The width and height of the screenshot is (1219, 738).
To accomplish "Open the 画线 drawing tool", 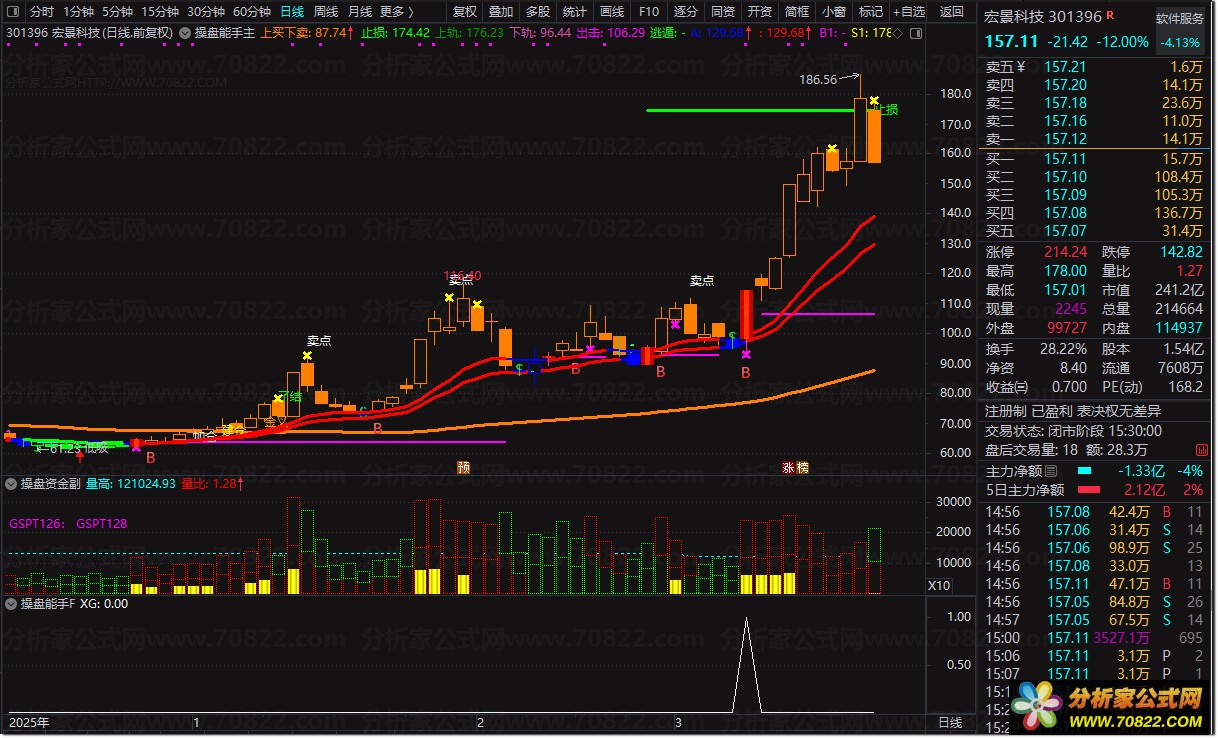I will coord(612,12).
